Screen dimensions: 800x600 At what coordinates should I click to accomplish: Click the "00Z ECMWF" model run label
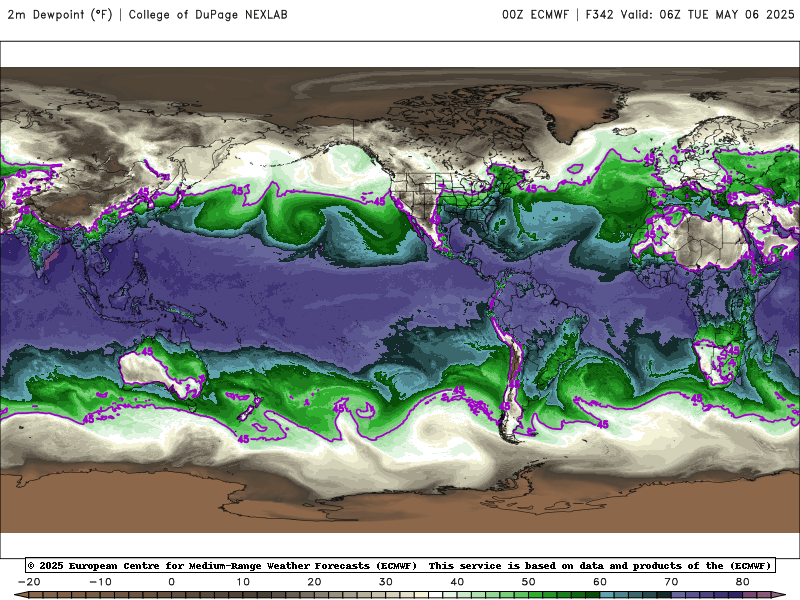535,15
